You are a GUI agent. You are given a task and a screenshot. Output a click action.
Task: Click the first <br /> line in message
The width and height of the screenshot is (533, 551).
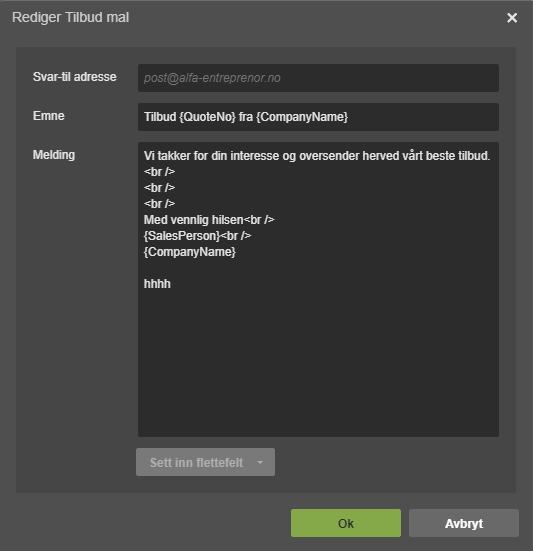click(159, 172)
